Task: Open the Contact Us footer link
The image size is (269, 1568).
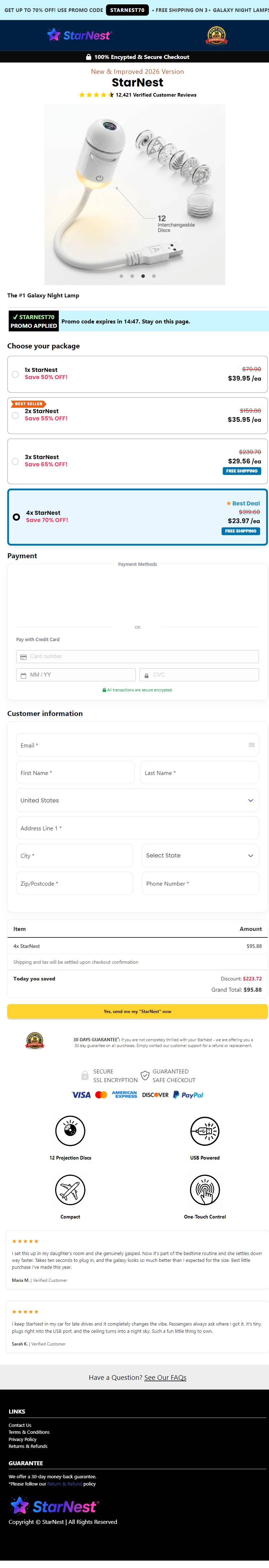Action: click(20, 1425)
